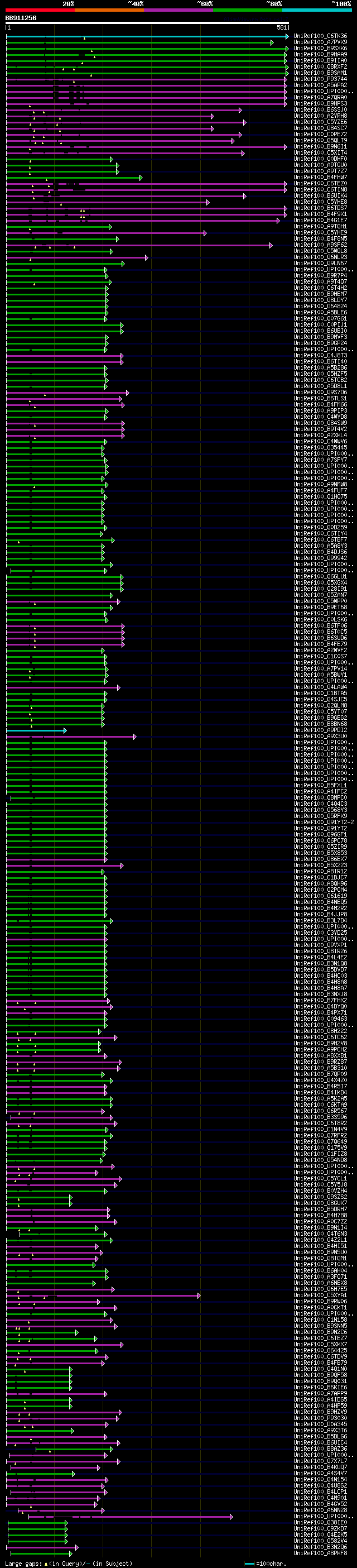Select hit UniRef100_A2YRH8
This screenshot has width=357, height=1568.
click(321, 116)
